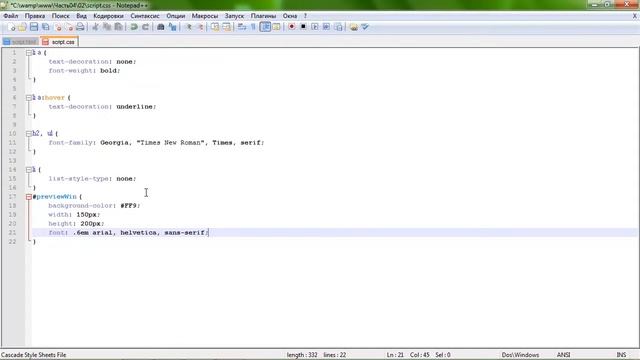
Task: Open the ? help menu
Action: (305, 16)
